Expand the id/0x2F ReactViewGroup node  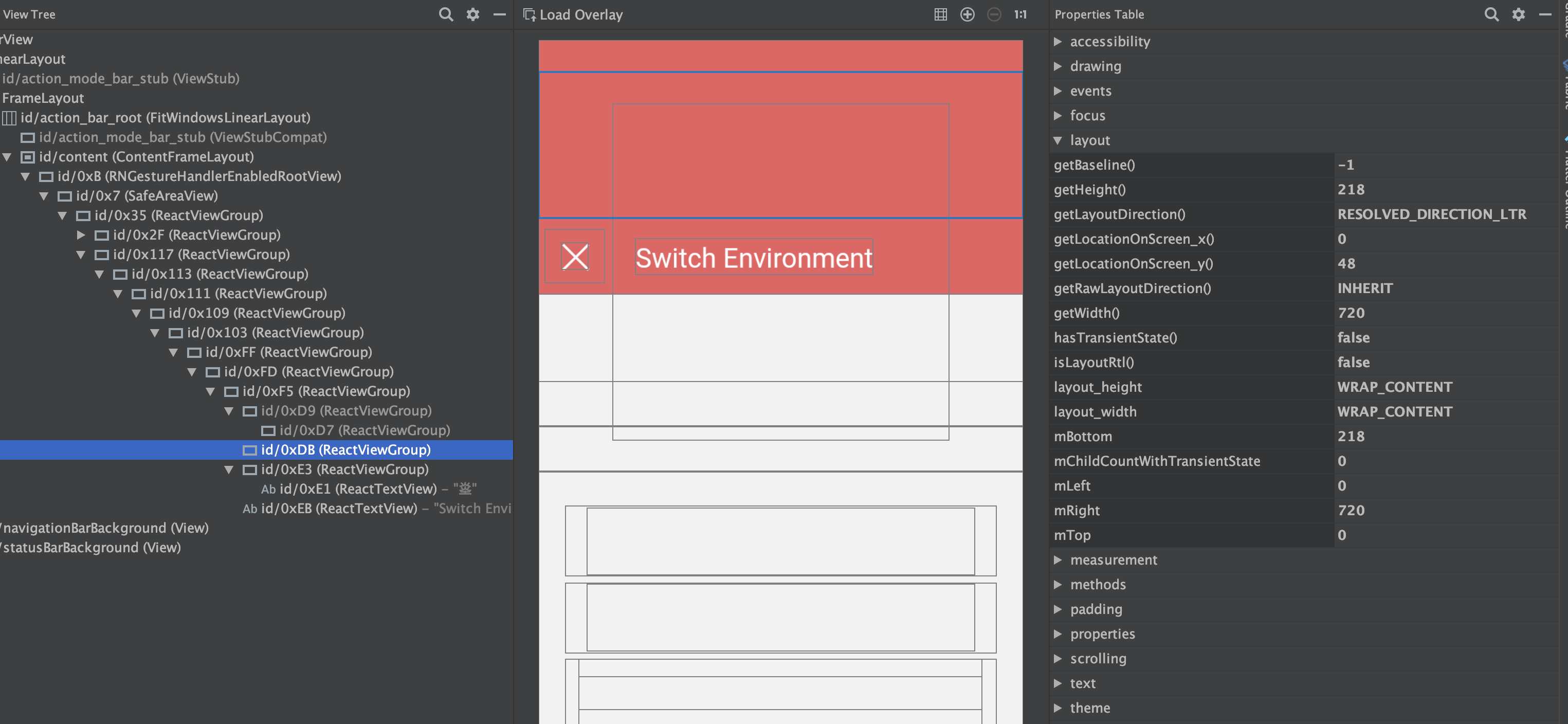81,234
